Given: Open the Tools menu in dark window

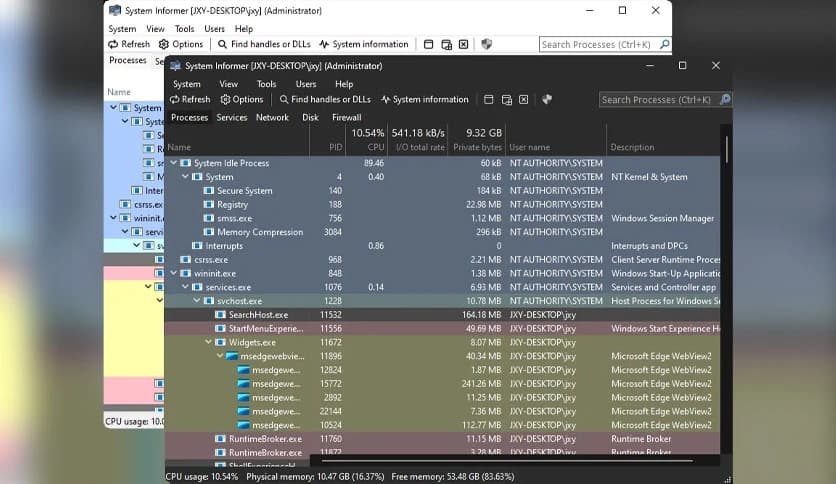Looking at the screenshot, I should pyautogui.click(x=266, y=84).
